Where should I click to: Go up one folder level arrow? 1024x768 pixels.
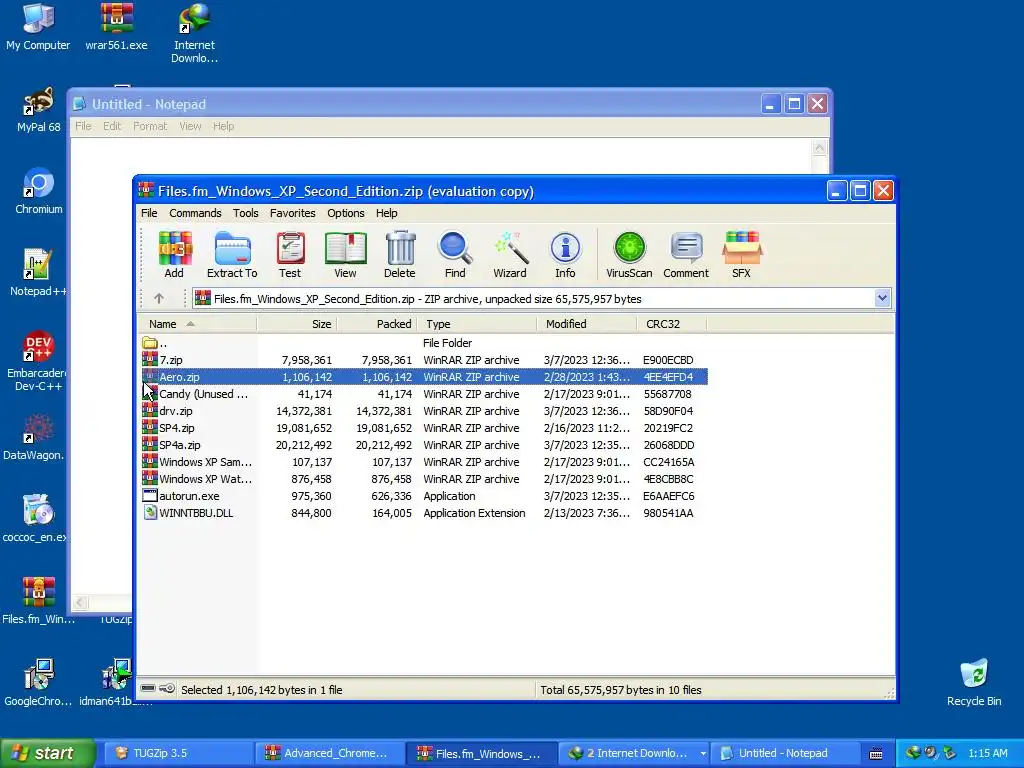coord(159,298)
